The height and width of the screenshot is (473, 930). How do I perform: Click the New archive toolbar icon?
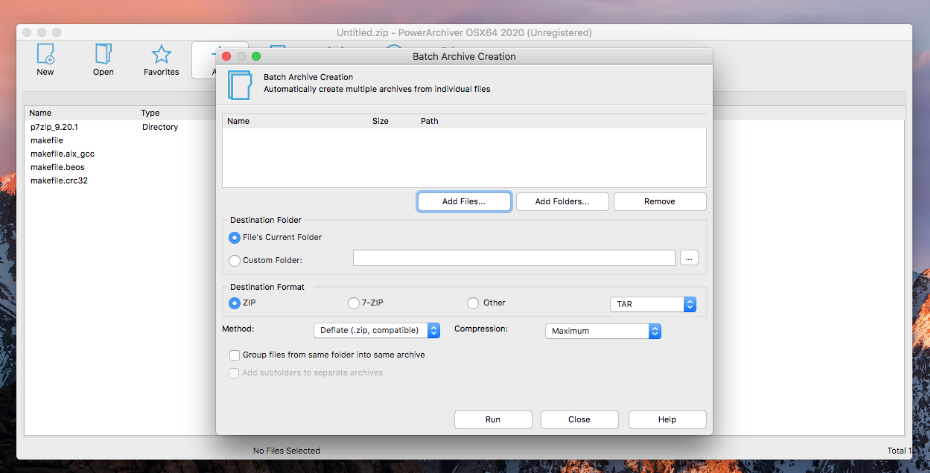coord(45,55)
